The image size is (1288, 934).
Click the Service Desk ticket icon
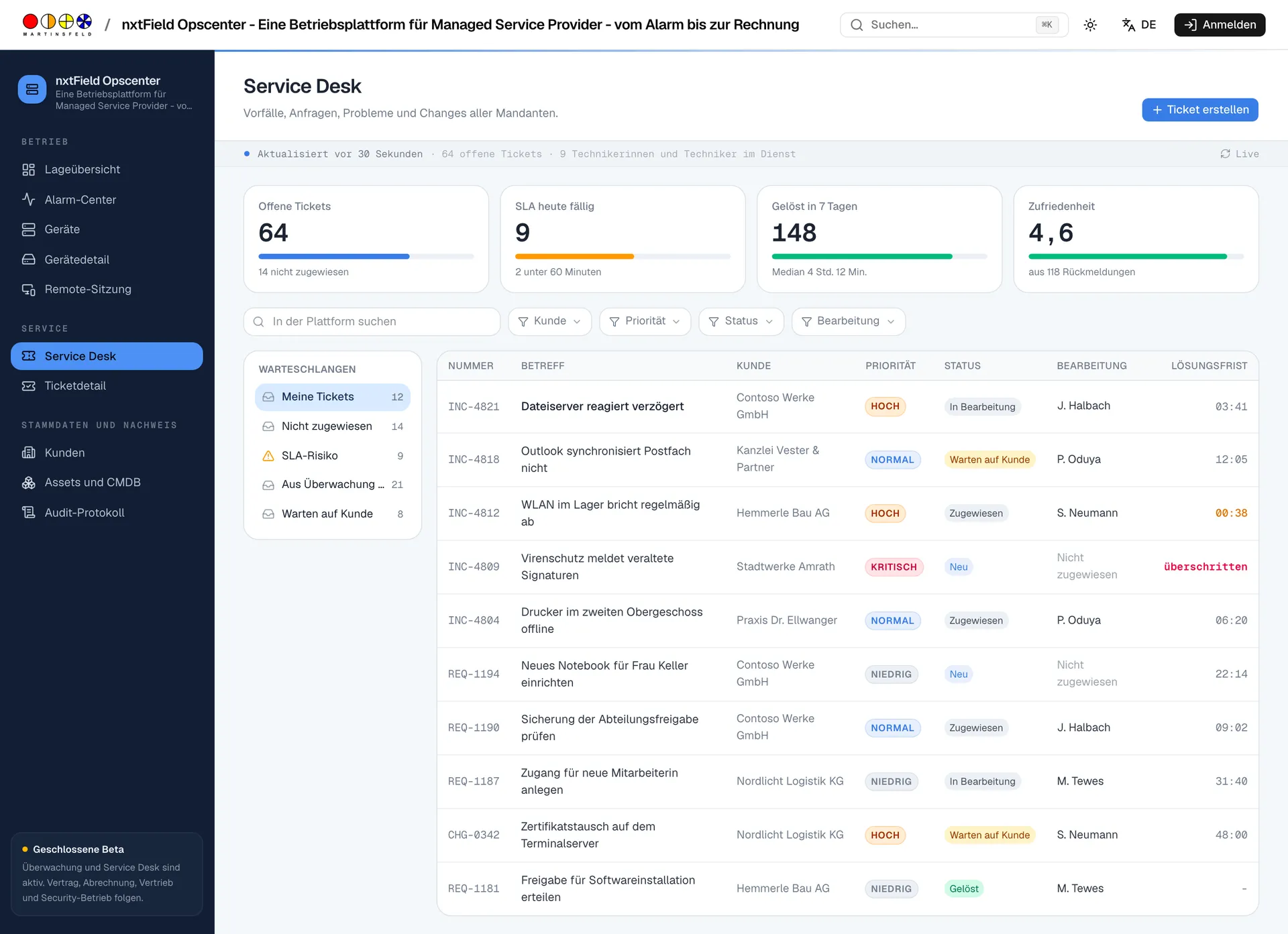[x=28, y=356]
